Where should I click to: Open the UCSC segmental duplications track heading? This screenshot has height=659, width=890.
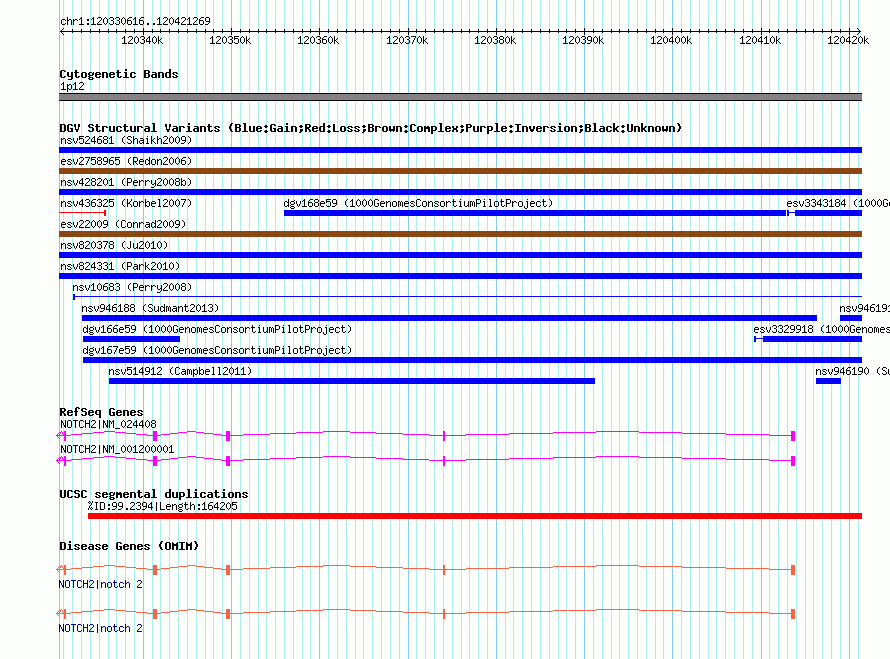tap(153, 494)
